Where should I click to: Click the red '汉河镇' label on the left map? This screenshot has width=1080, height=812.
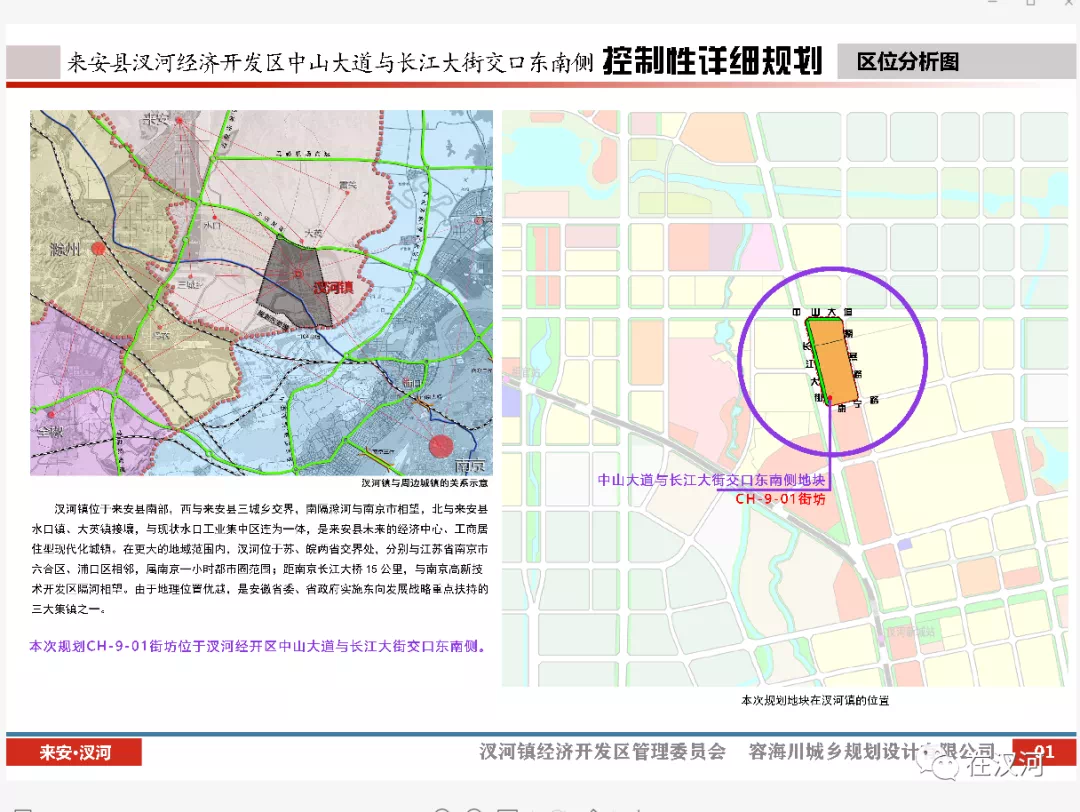tap(333, 287)
